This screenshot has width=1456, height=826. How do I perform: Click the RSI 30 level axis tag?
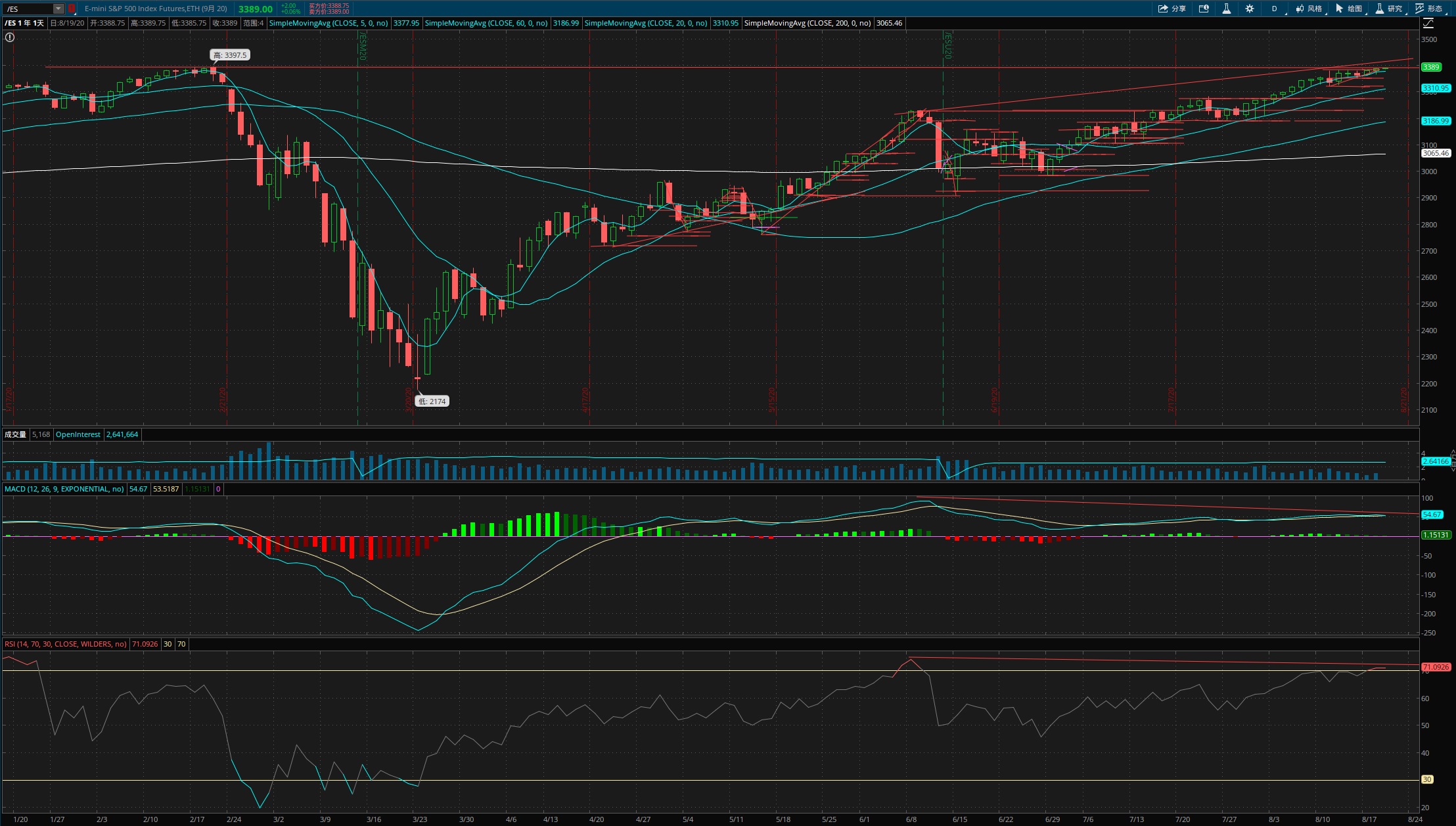click(1427, 779)
